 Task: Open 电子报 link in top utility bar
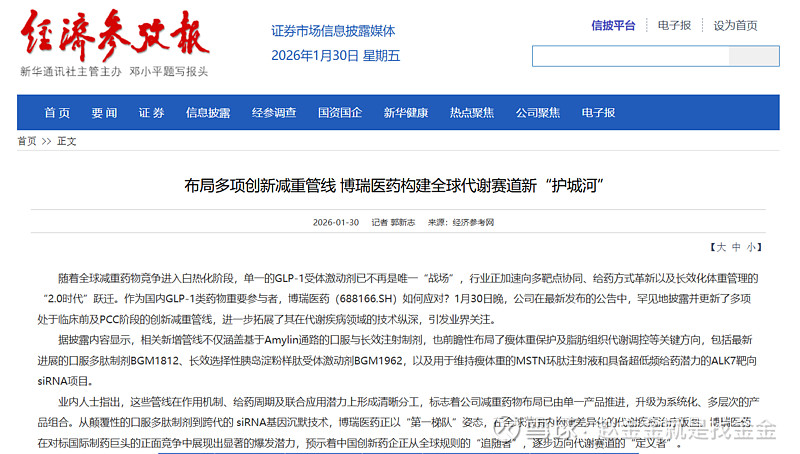(674, 25)
